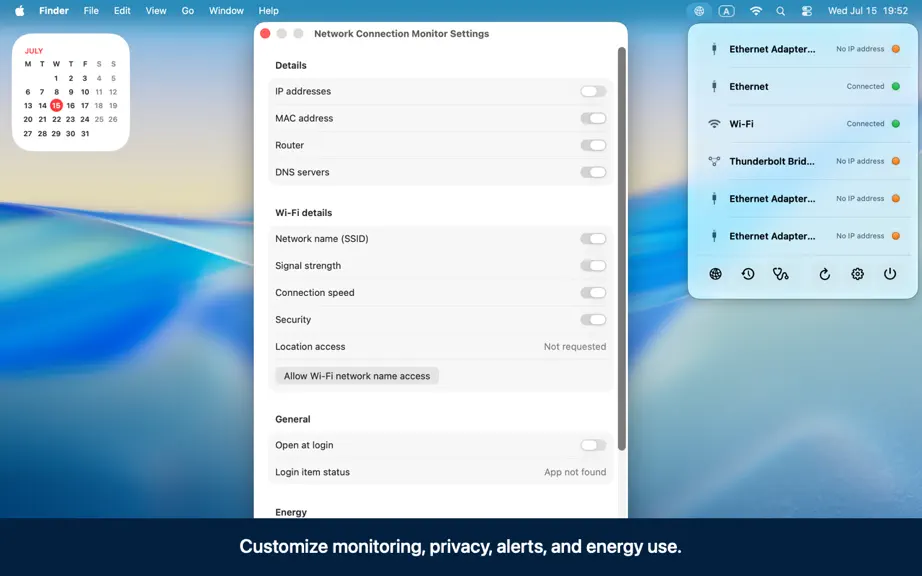Select the Ethernet connected row
922x576 pixels.
(x=803, y=86)
